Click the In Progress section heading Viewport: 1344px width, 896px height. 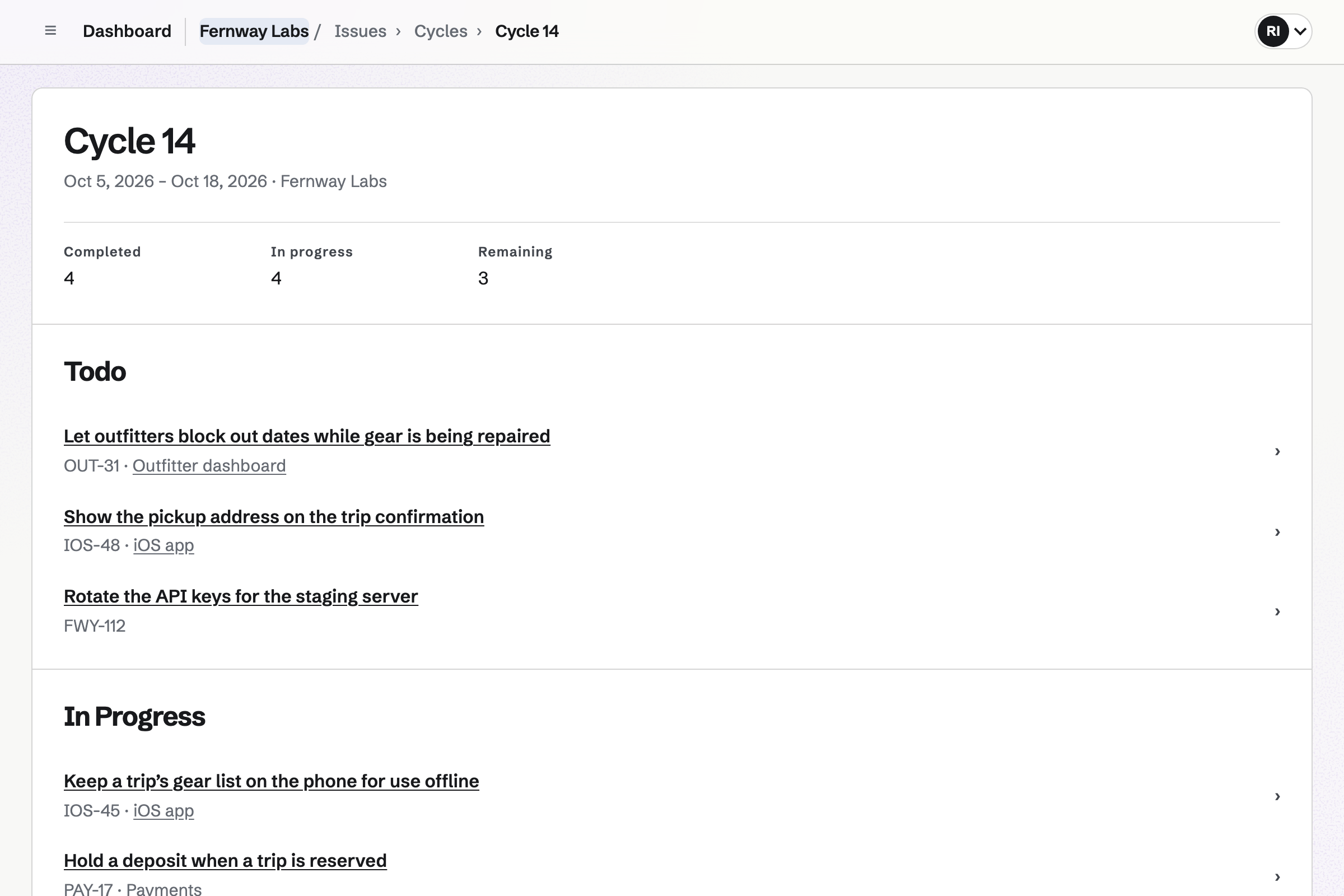[134, 717]
